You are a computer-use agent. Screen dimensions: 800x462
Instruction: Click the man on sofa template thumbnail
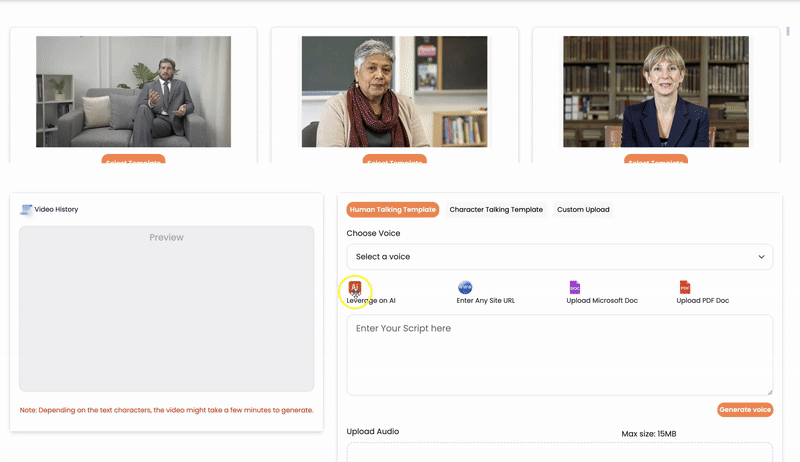(133, 92)
